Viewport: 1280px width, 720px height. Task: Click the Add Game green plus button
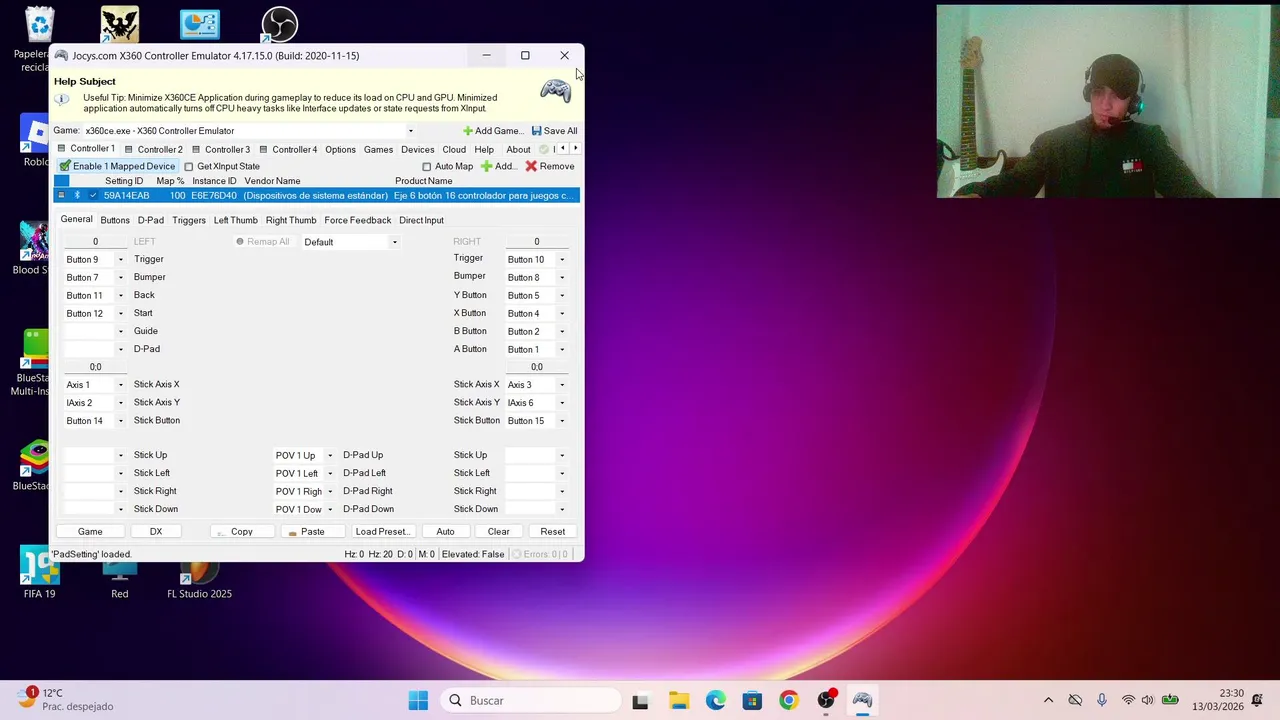pyautogui.click(x=492, y=131)
